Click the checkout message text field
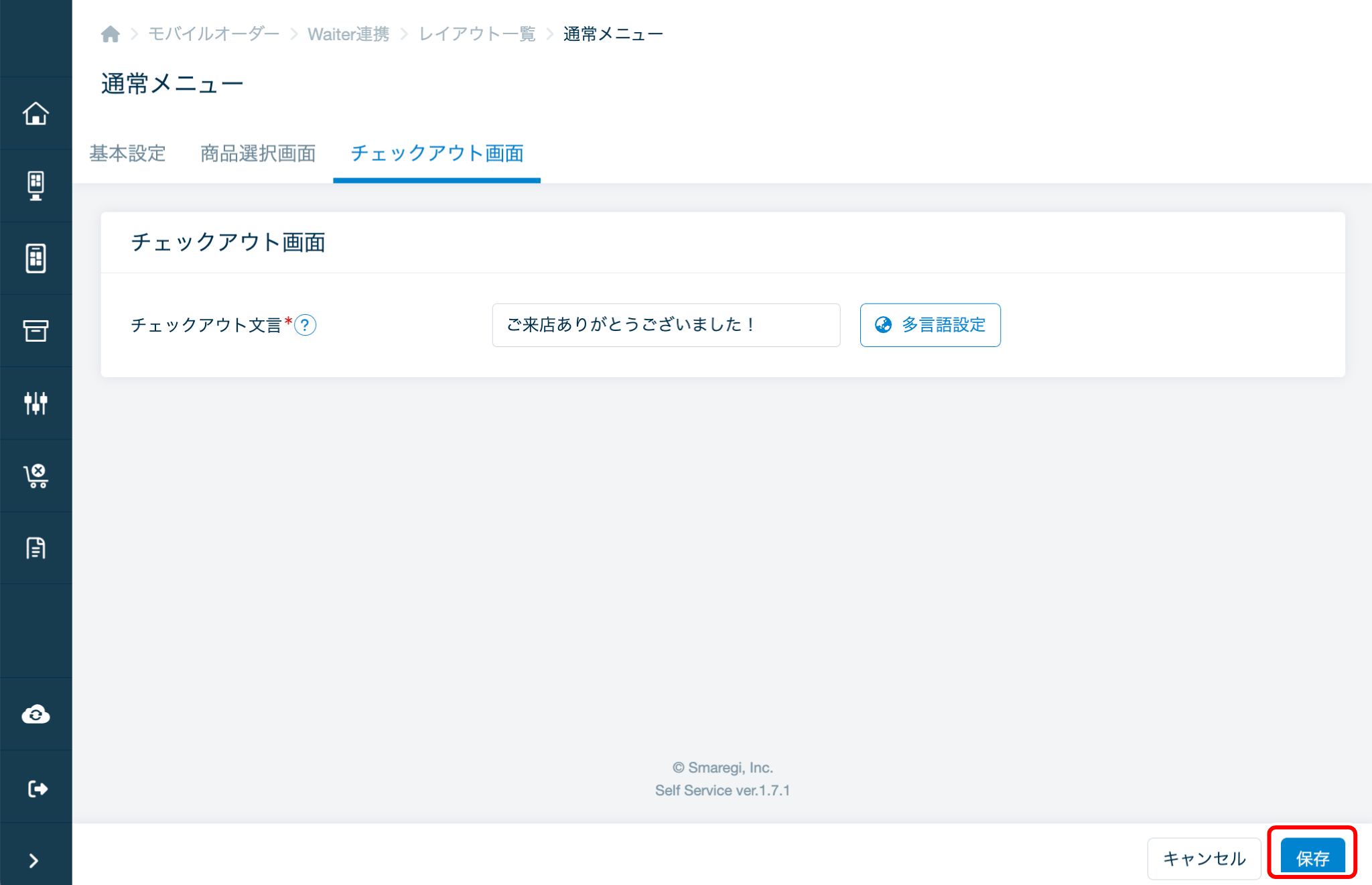This screenshot has width=1372, height=885. pos(665,325)
